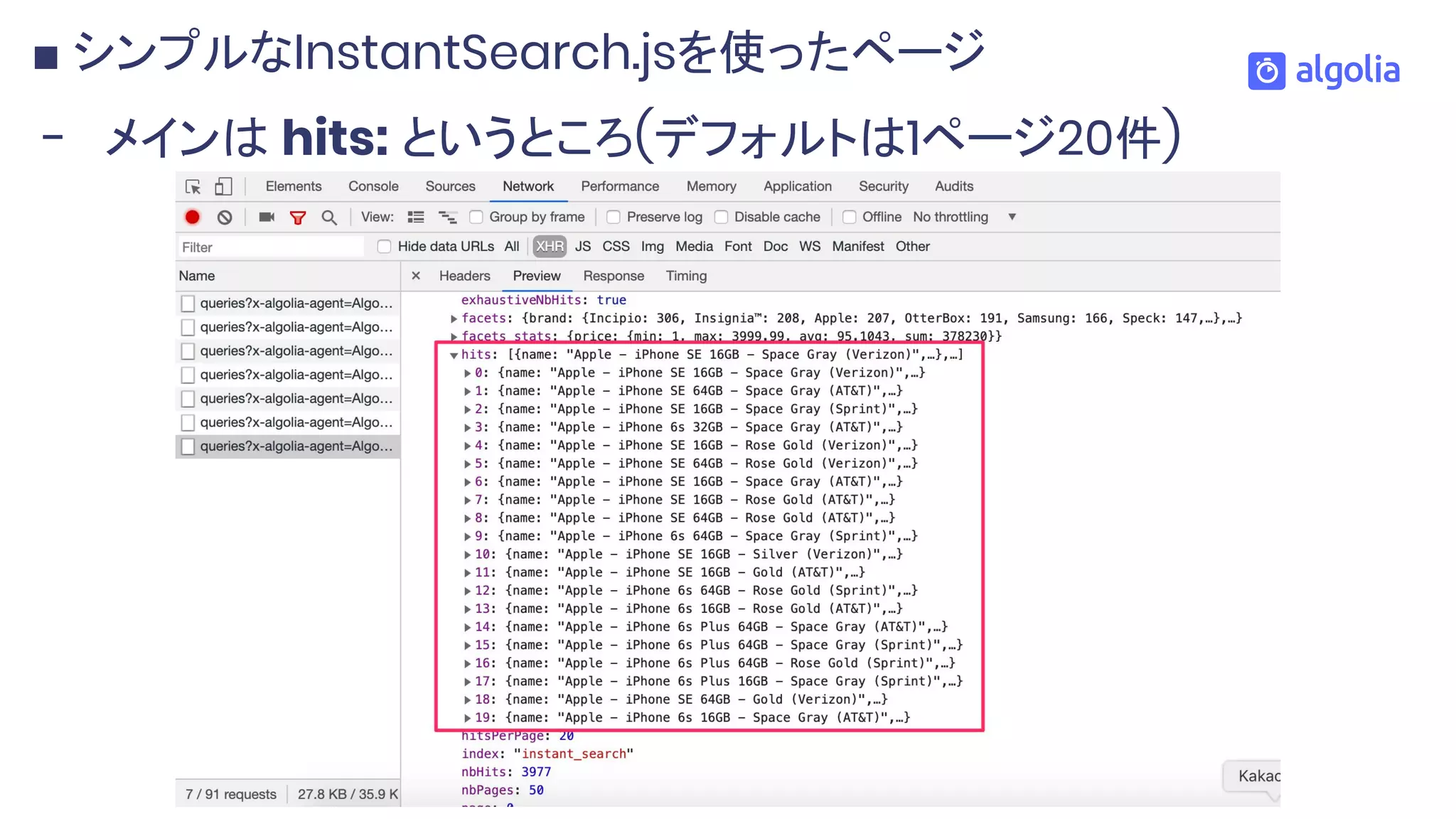Expand hit 14 iPhone 6s Plus 64GB AT&T
Screen dimensions: 1456x819
tap(467, 627)
